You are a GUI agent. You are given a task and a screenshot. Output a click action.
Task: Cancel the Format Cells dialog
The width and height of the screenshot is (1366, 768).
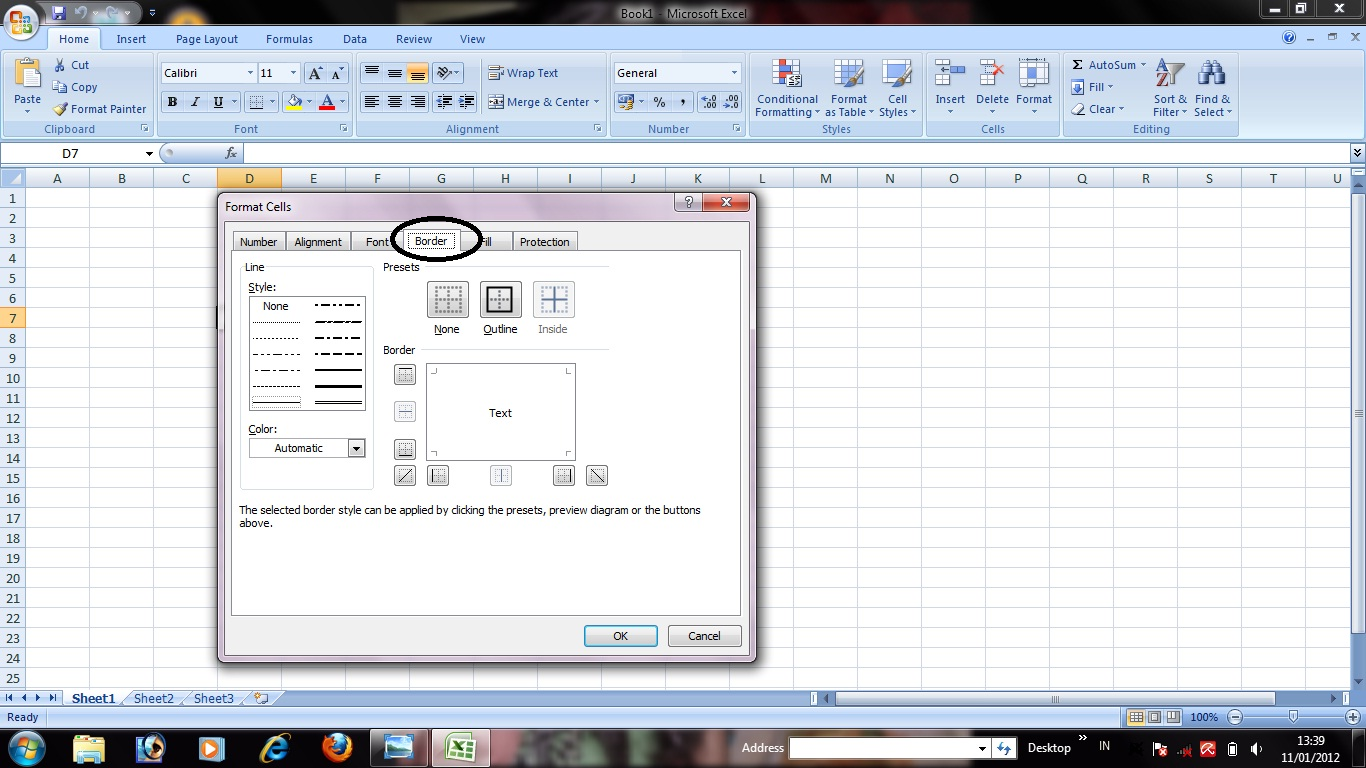point(704,636)
